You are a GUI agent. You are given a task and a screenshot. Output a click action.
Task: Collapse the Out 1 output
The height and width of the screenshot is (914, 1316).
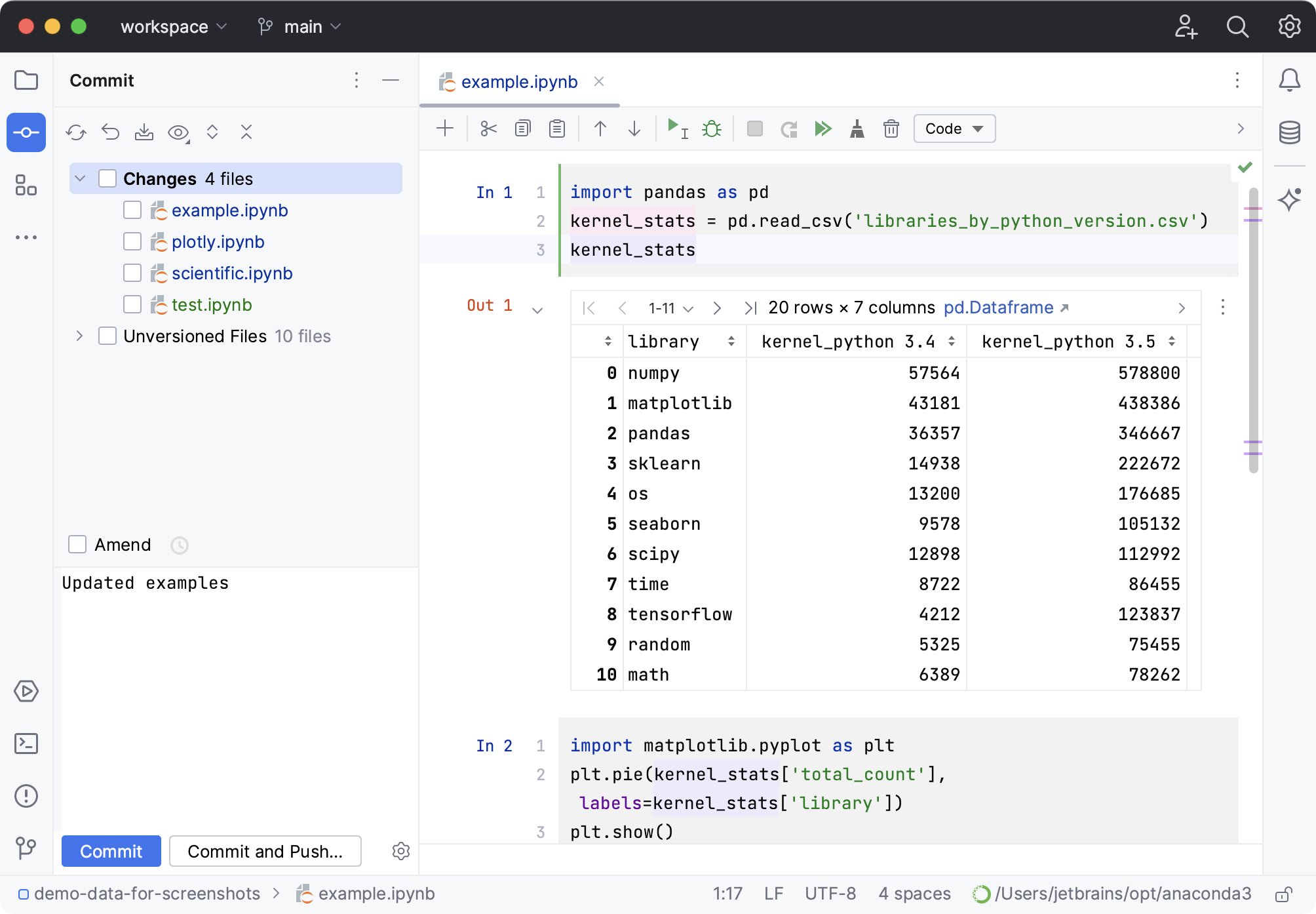pyautogui.click(x=537, y=310)
